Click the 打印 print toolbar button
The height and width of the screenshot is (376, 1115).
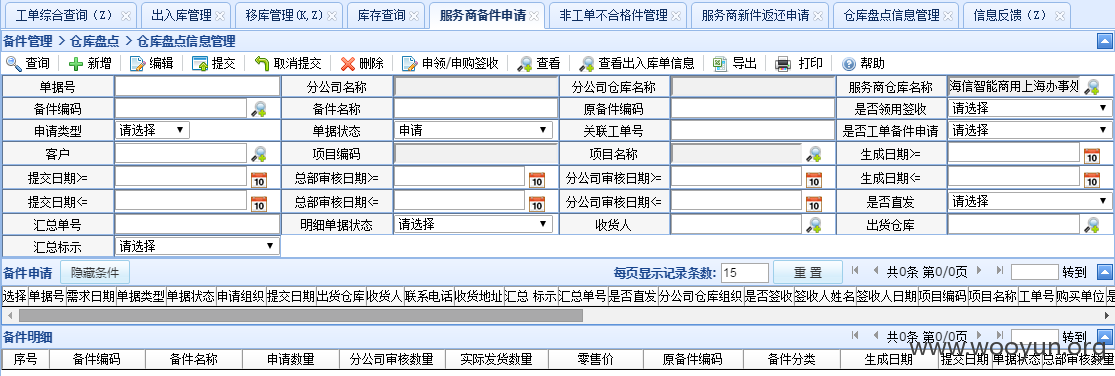point(799,64)
